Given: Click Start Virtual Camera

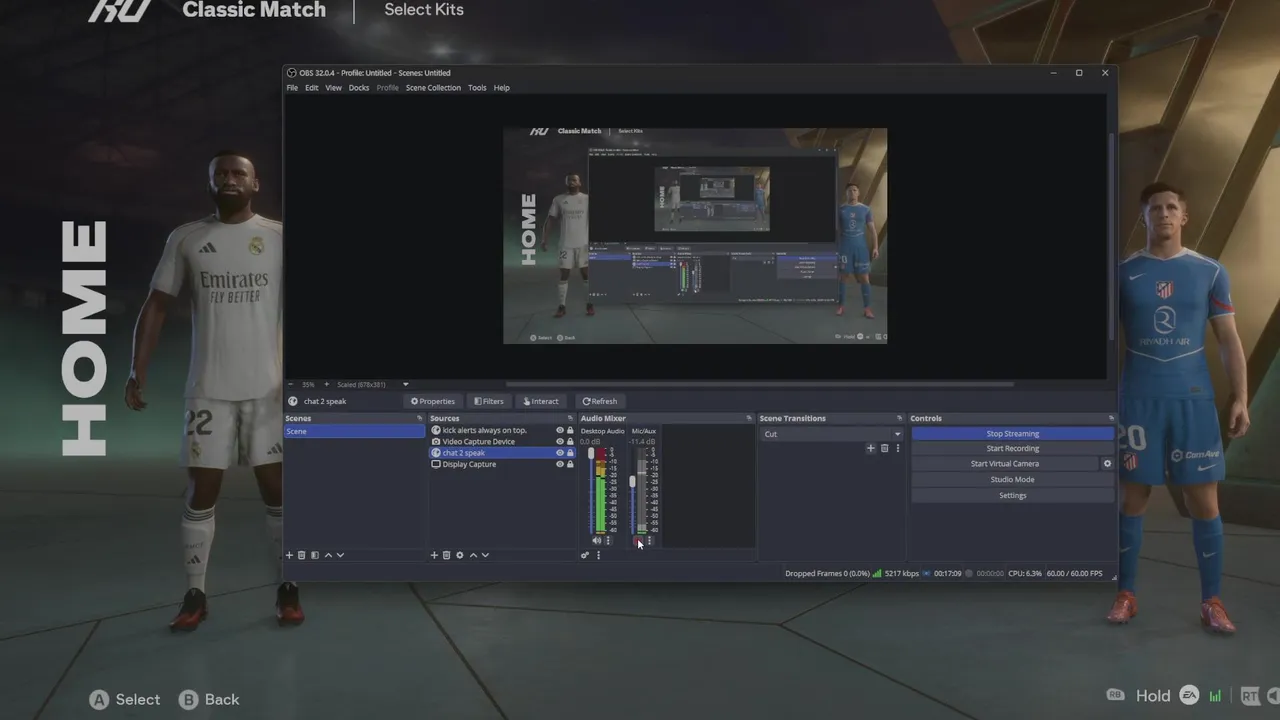Looking at the screenshot, I should click(1005, 464).
